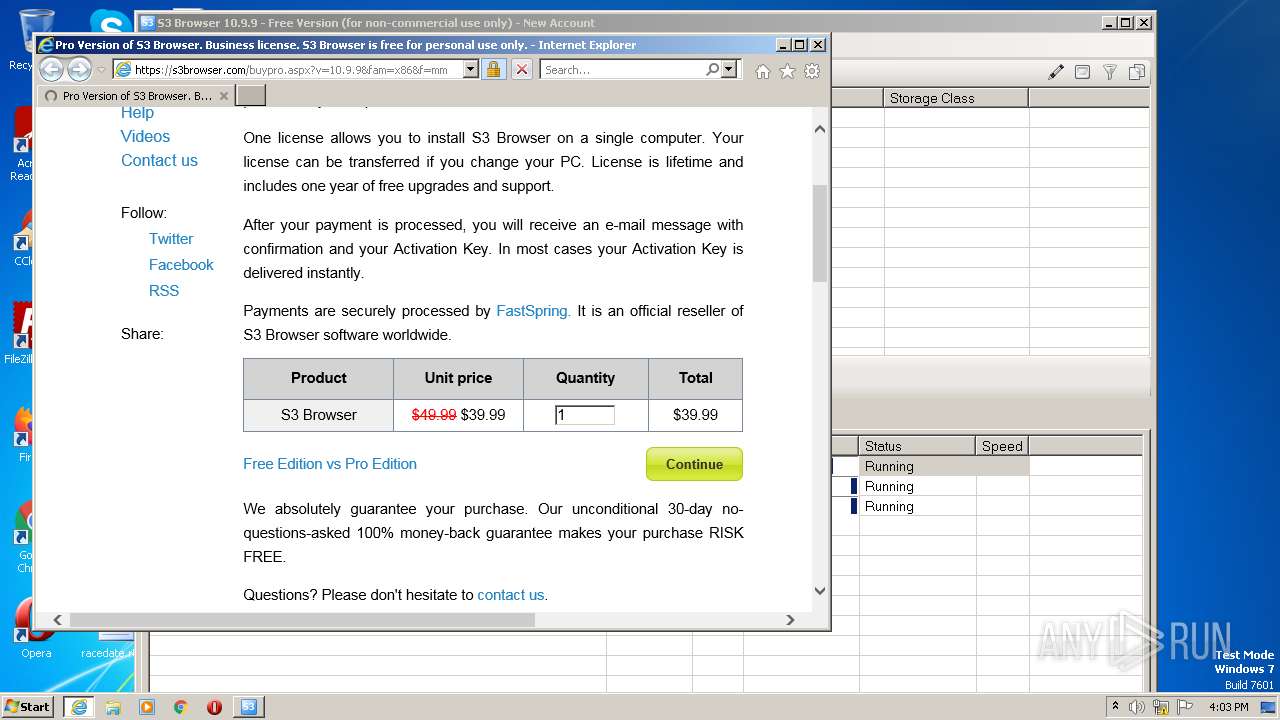Open Windows Explorer folder taskbar icon
This screenshot has height=720, width=1280.
[x=113, y=707]
